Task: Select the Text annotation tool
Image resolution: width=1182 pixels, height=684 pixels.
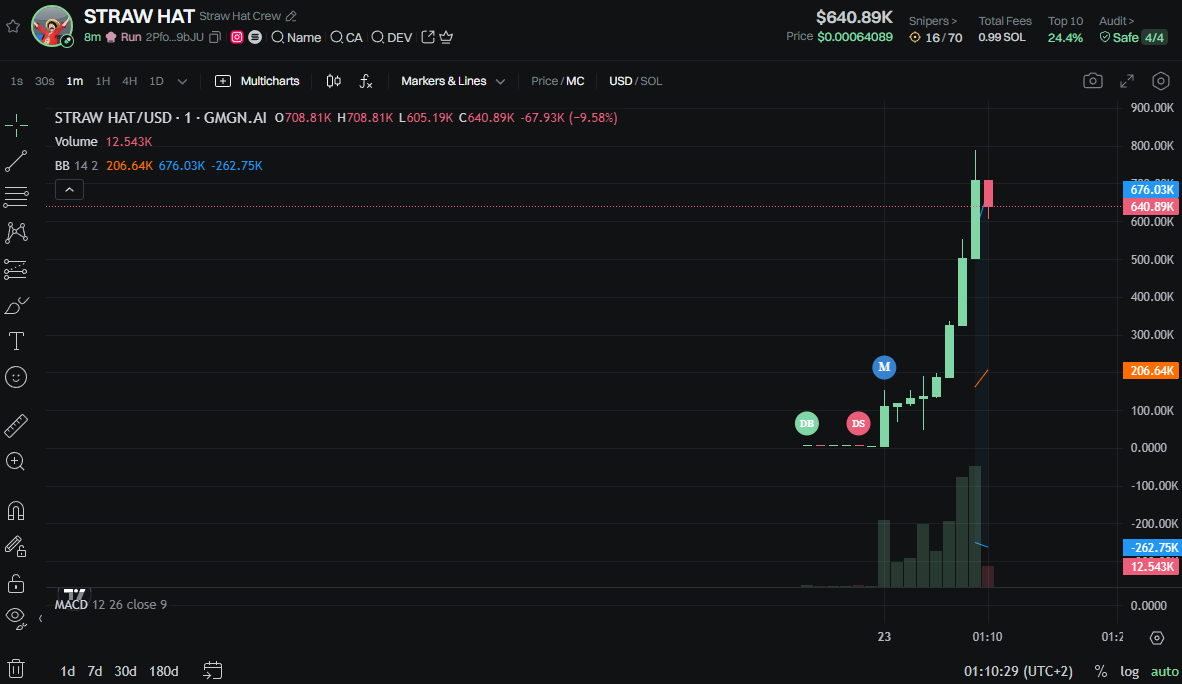Action: 16,341
